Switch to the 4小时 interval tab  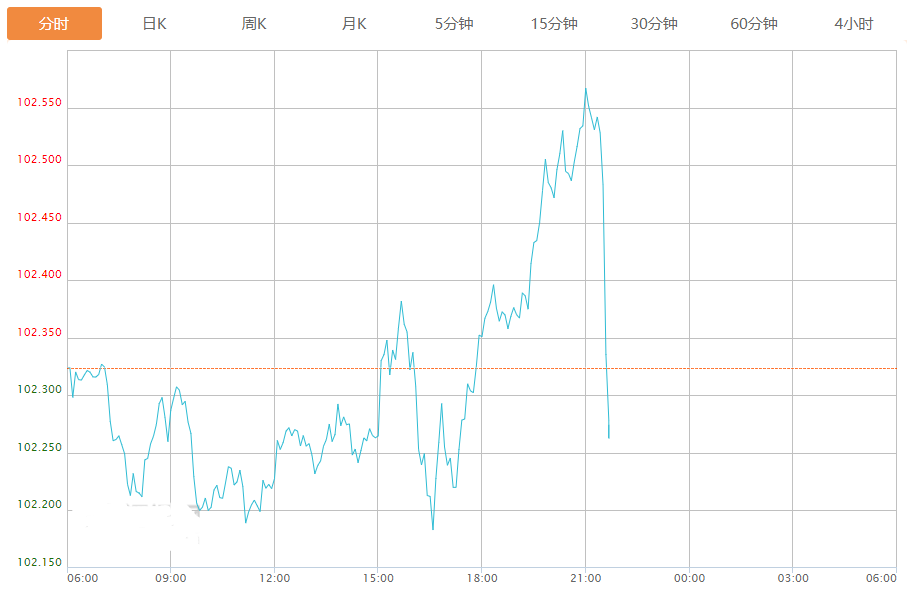click(x=854, y=24)
